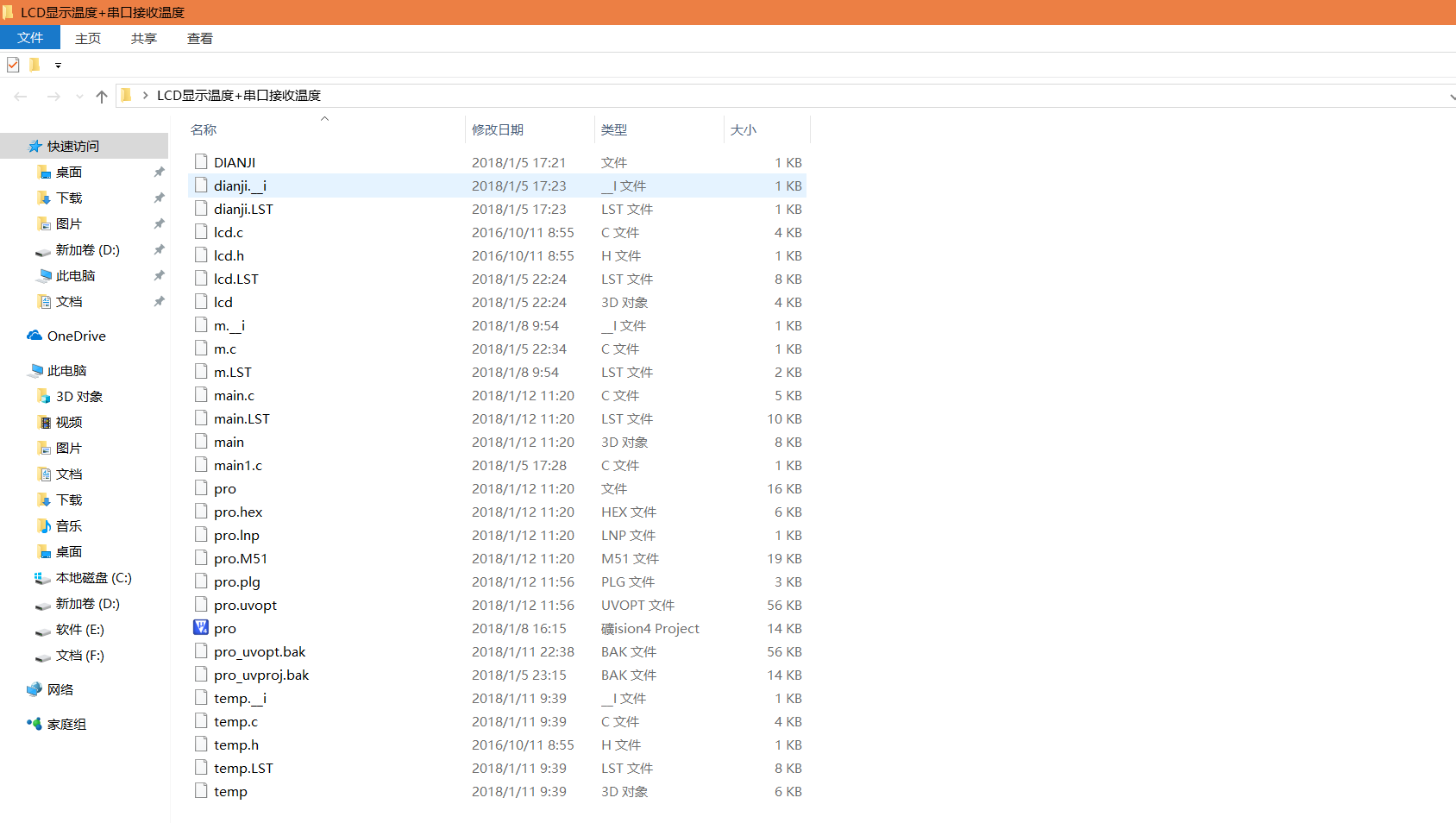
Task: Click the file icon of temp.c
Action: 201,720
